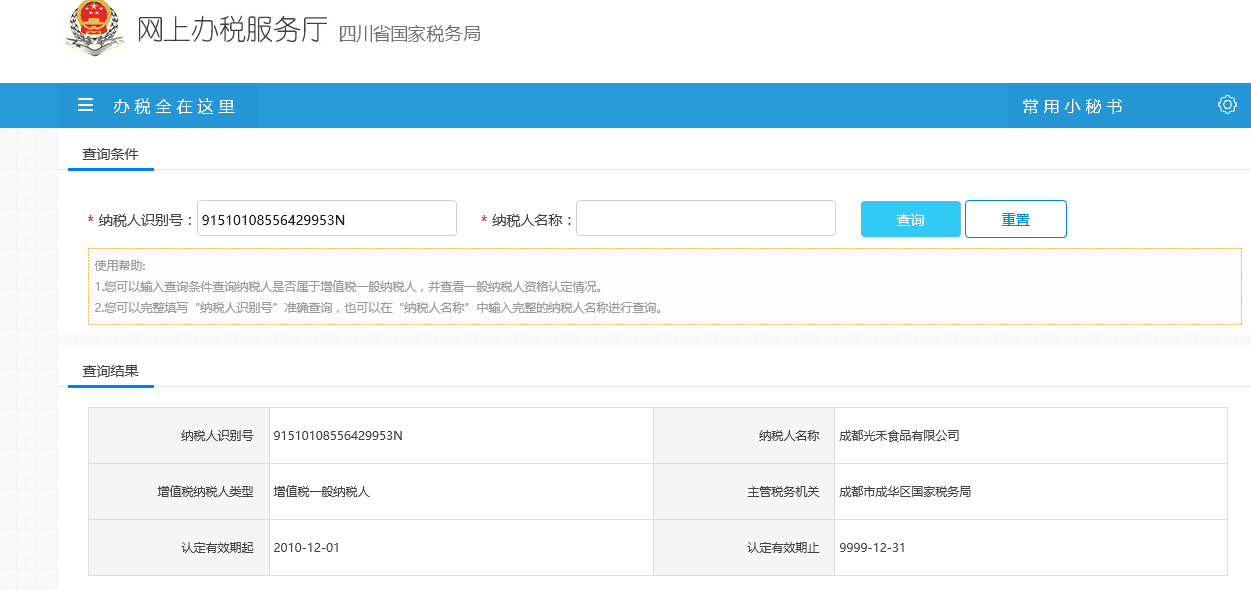Select the 查询结果 tab
The width and height of the screenshot is (1251, 590).
(110, 371)
